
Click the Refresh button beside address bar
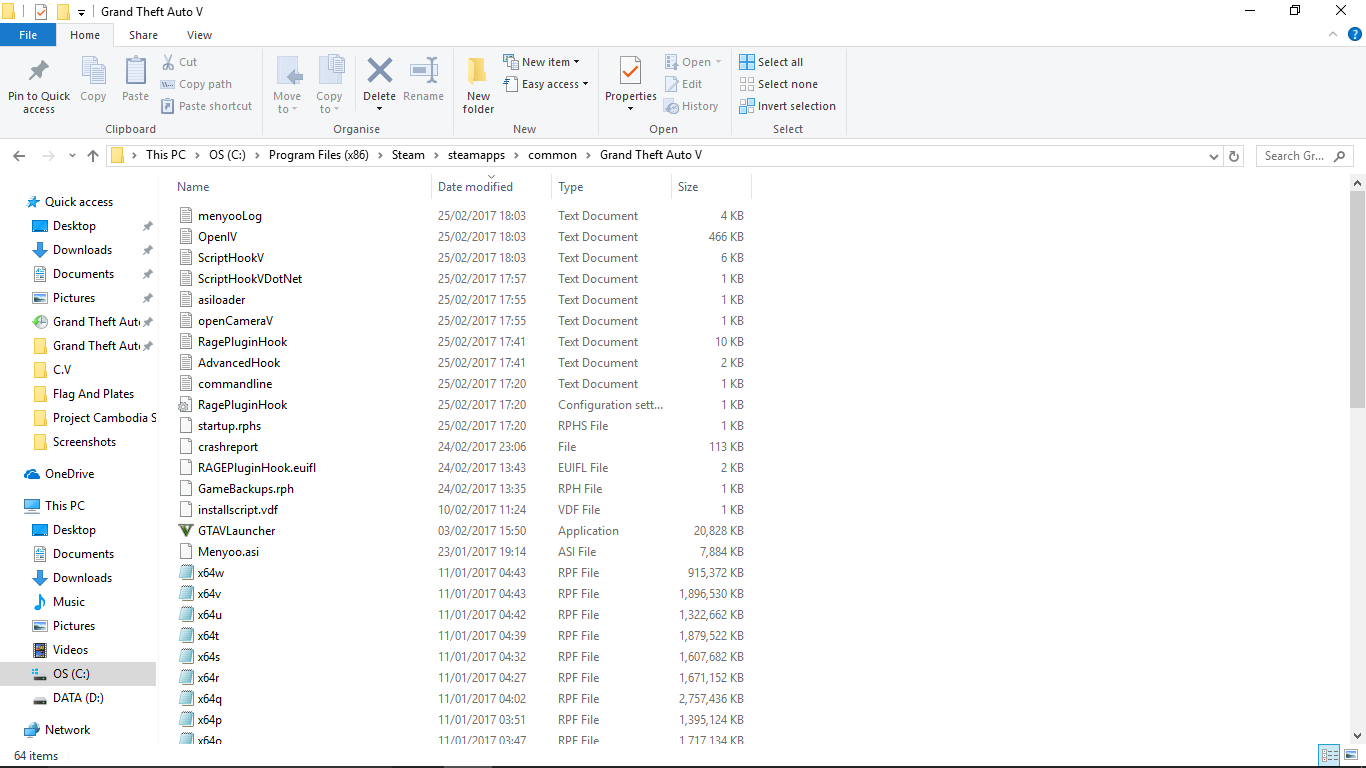1234,156
